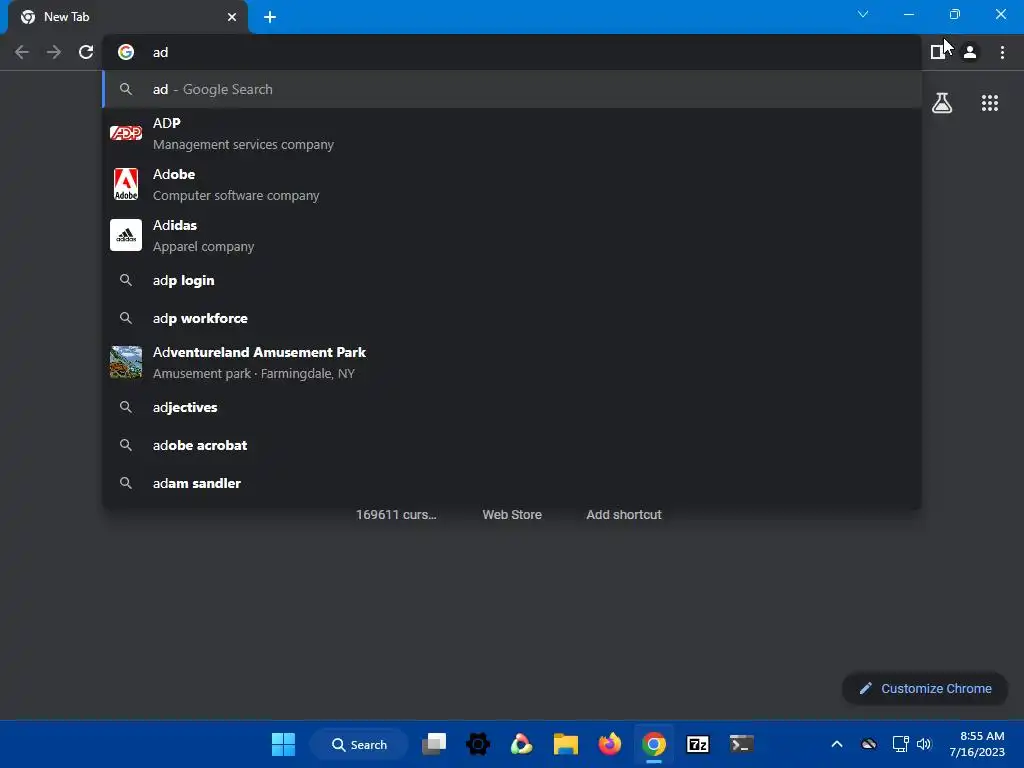Choose the 'adjectives' suggestion
Viewport: 1024px width, 768px height.
click(x=512, y=407)
